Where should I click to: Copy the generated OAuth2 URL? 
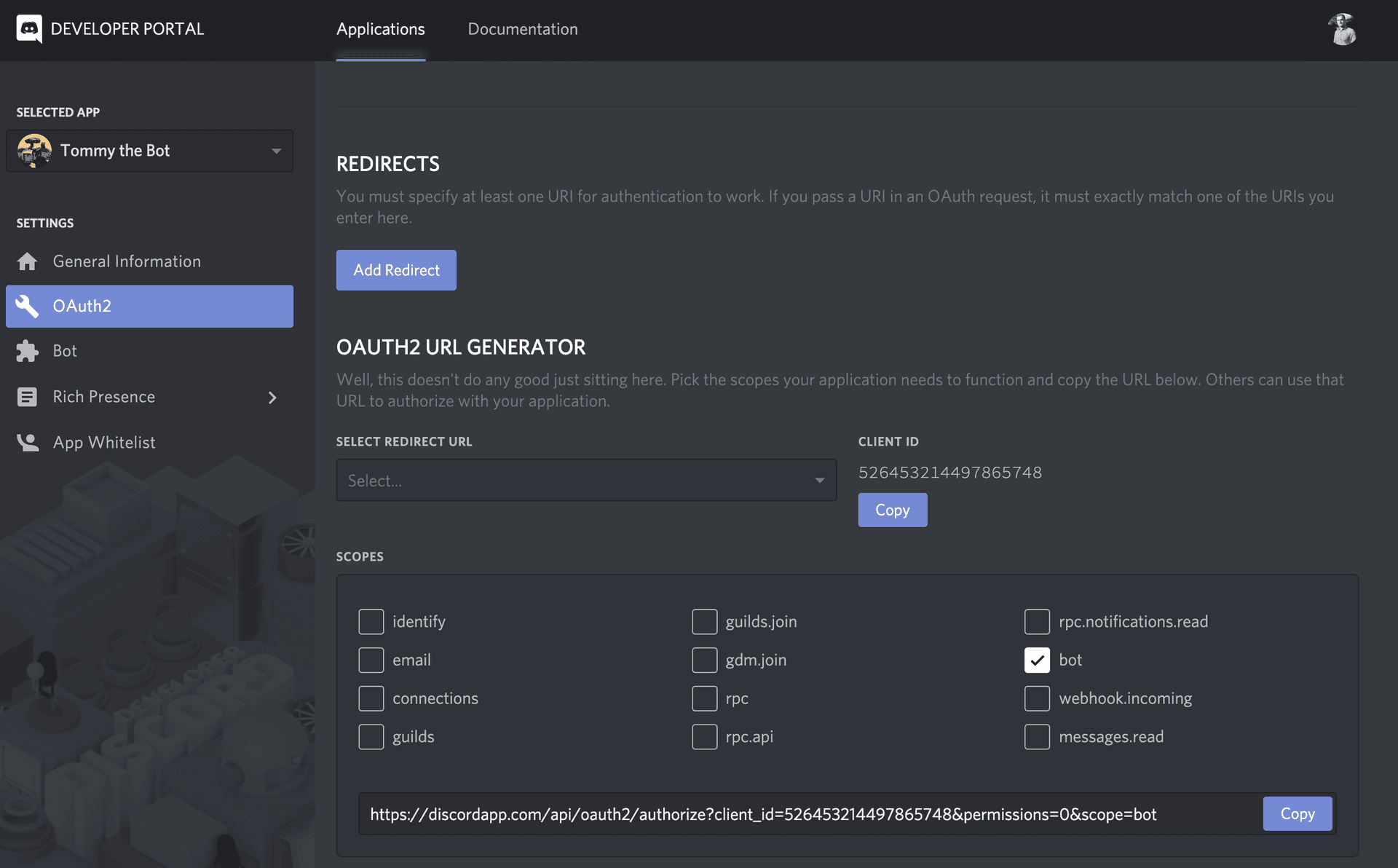point(1297,813)
